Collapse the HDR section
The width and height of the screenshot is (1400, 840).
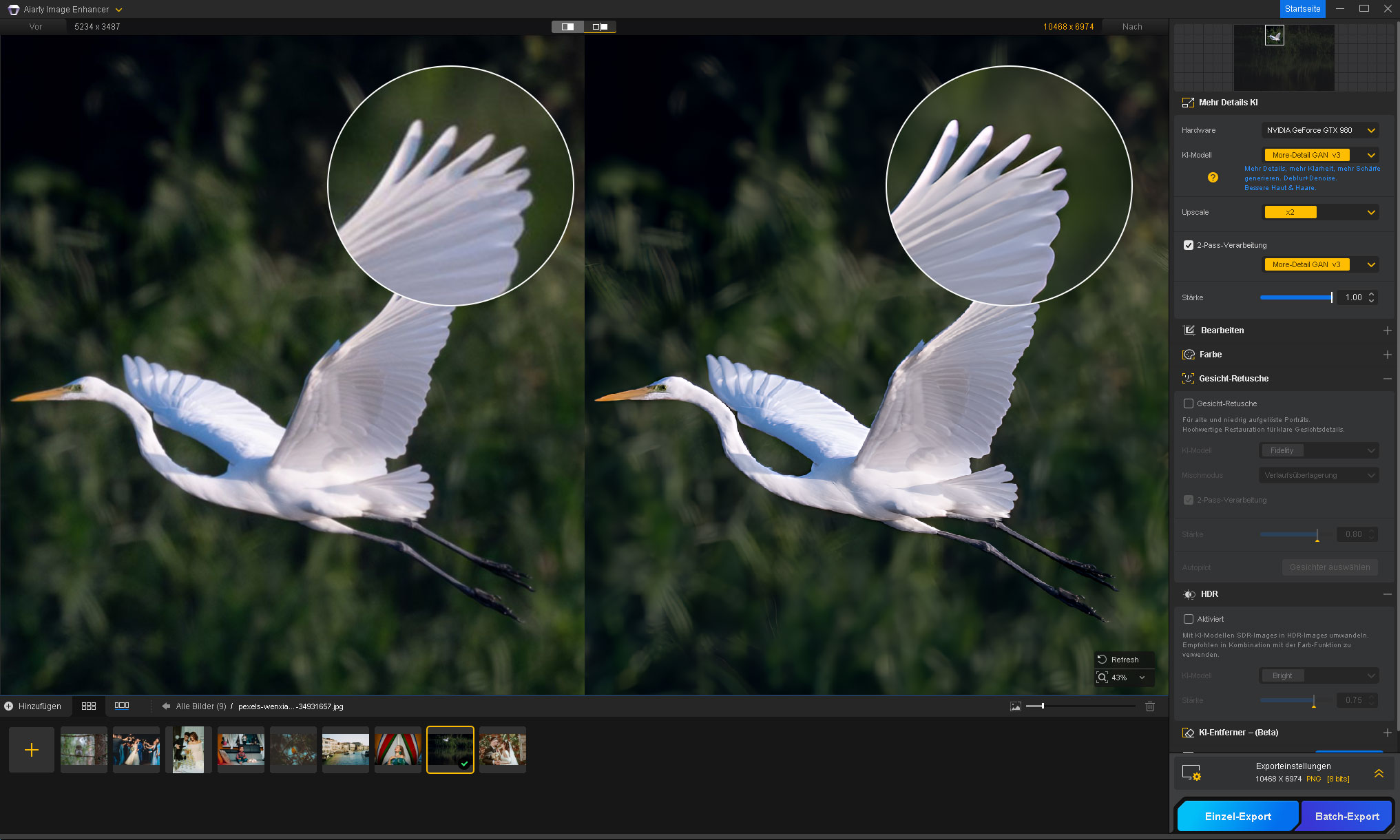pyautogui.click(x=1387, y=594)
